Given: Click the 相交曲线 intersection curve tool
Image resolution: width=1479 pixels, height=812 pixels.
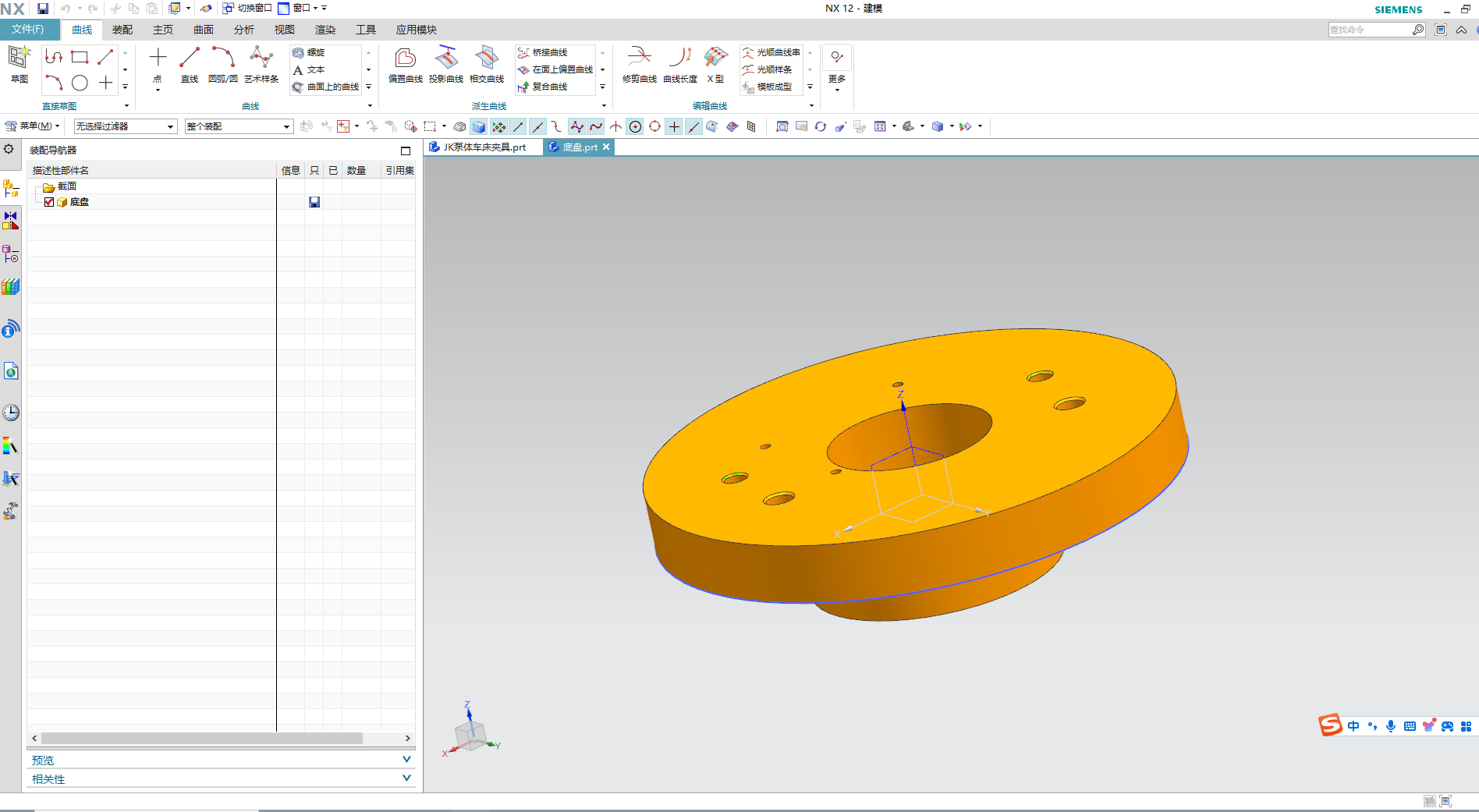Looking at the screenshot, I should pyautogui.click(x=487, y=65).
